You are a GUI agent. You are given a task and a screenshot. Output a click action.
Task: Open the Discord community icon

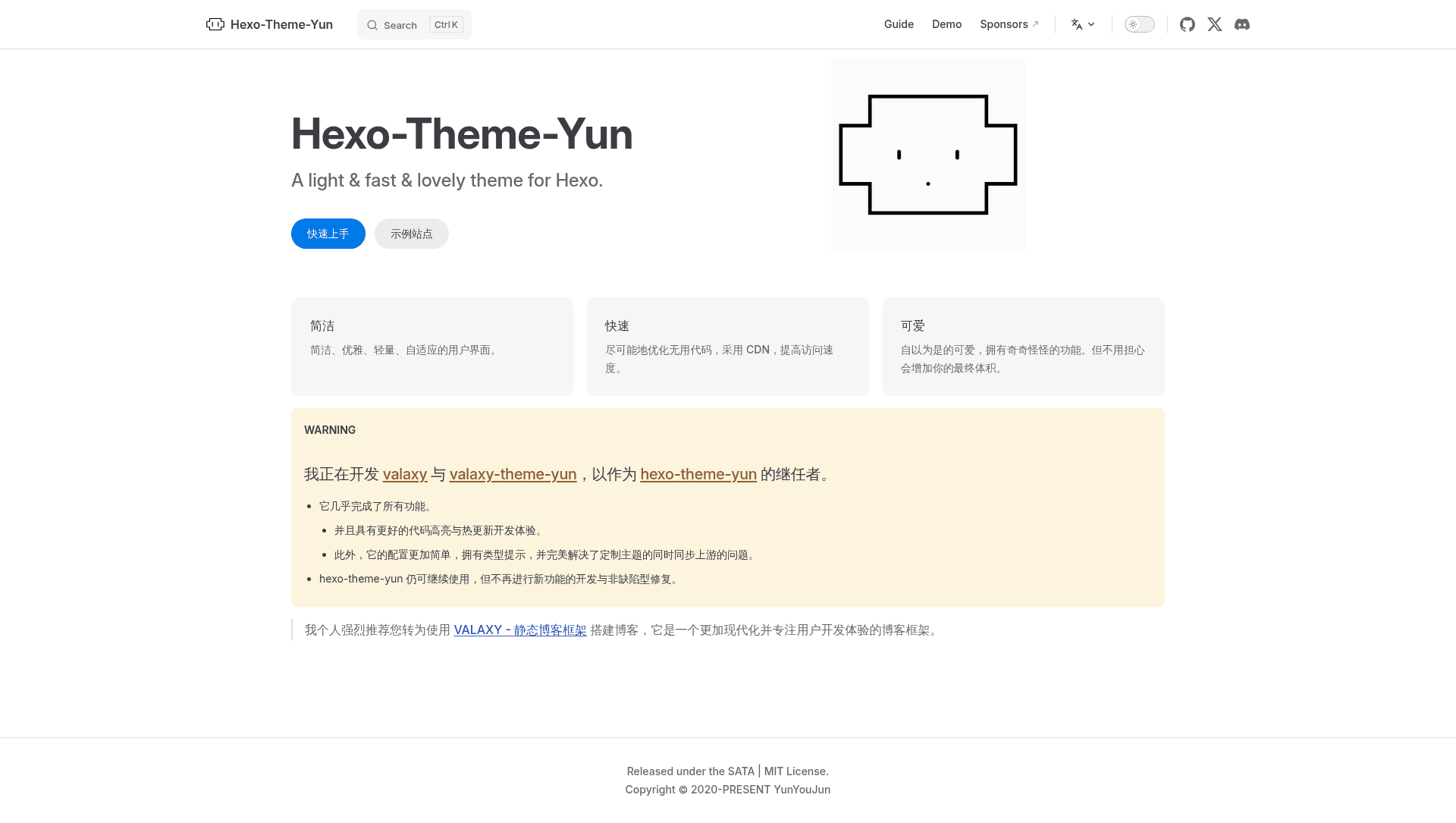coord(1242,24)
